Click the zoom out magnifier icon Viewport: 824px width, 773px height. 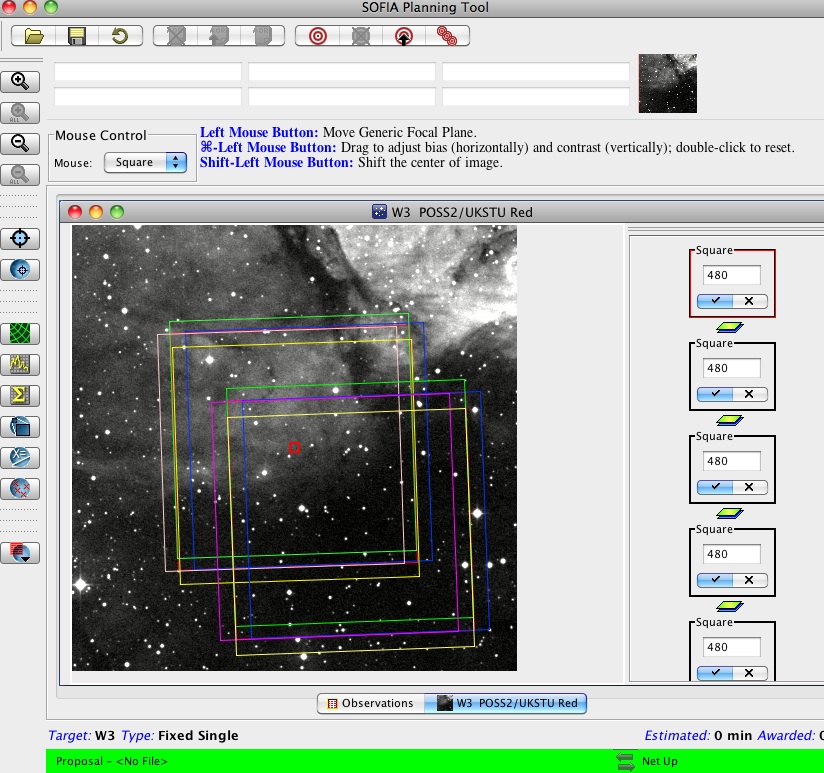(20, 143)
